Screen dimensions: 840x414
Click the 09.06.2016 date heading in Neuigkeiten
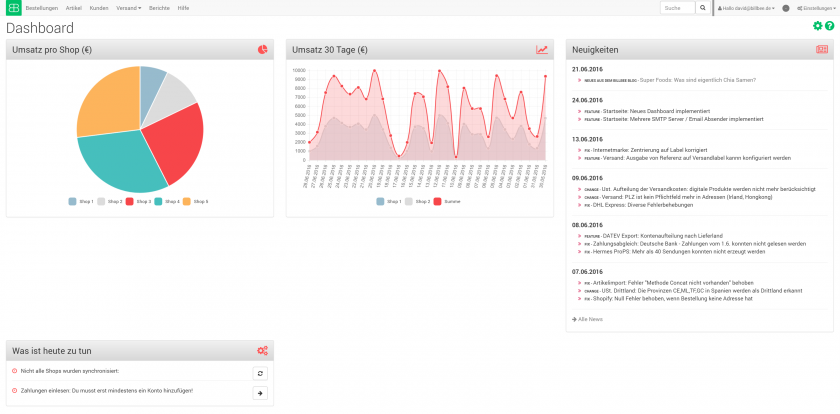coord(588,178)
